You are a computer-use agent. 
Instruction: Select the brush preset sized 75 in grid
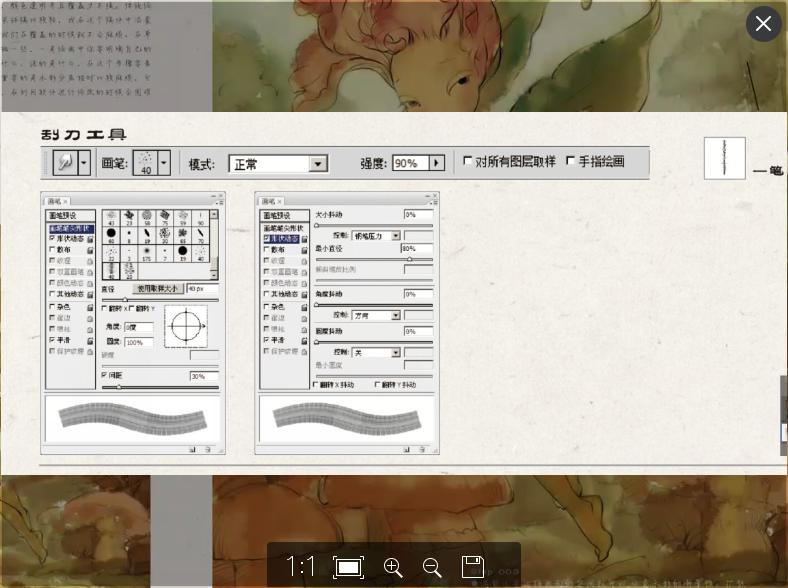click(x=165, y=218)
